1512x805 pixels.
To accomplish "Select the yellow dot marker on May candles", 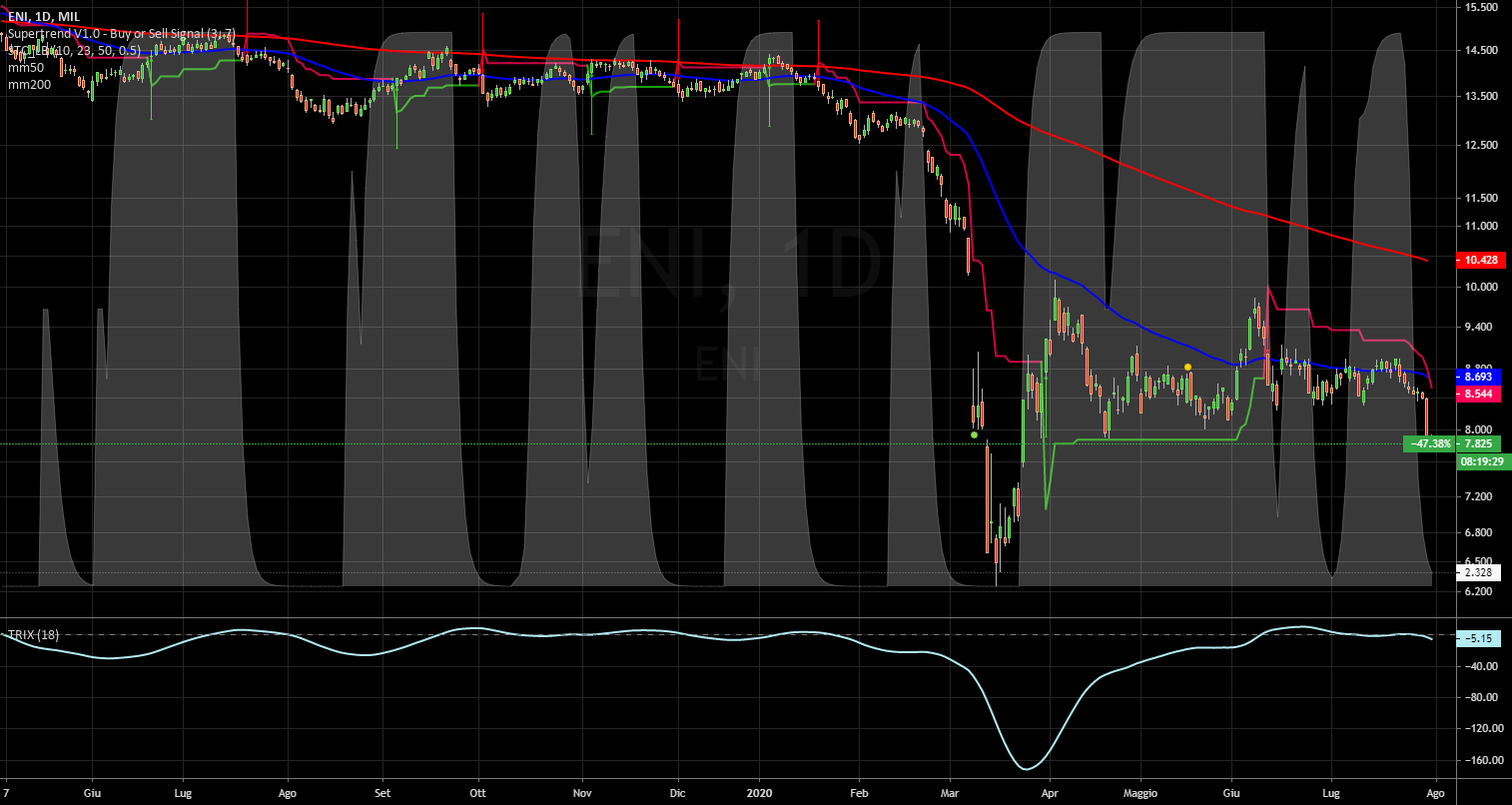I will (1187, 367).
